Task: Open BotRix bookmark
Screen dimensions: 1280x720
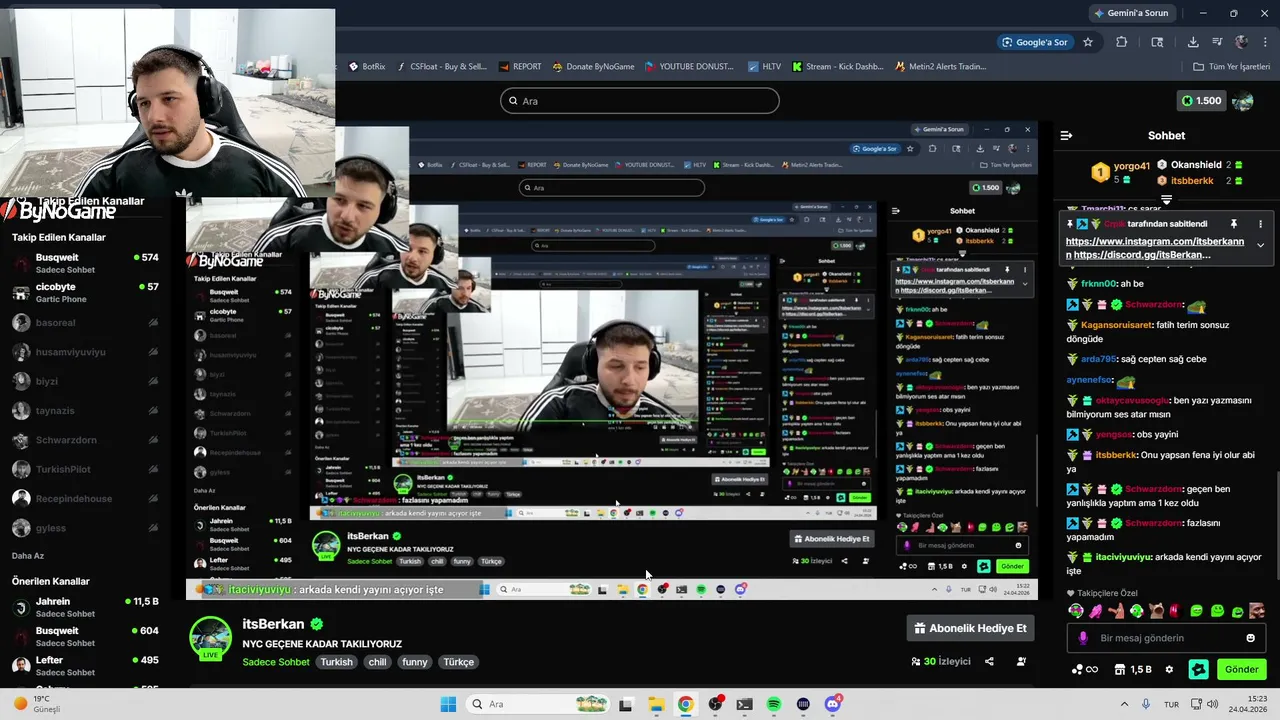Action: tap(366, 67)
